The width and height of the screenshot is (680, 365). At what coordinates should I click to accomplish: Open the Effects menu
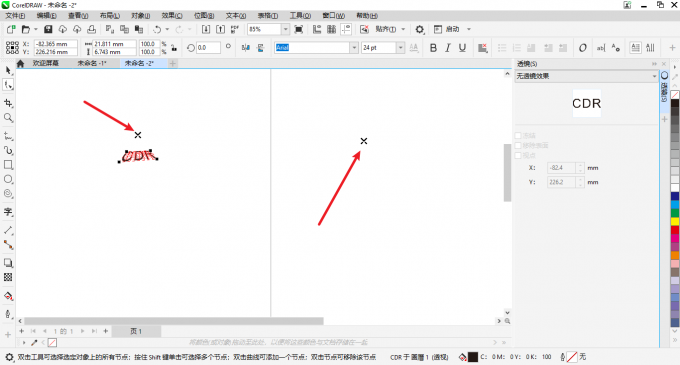tap(172, 16)
